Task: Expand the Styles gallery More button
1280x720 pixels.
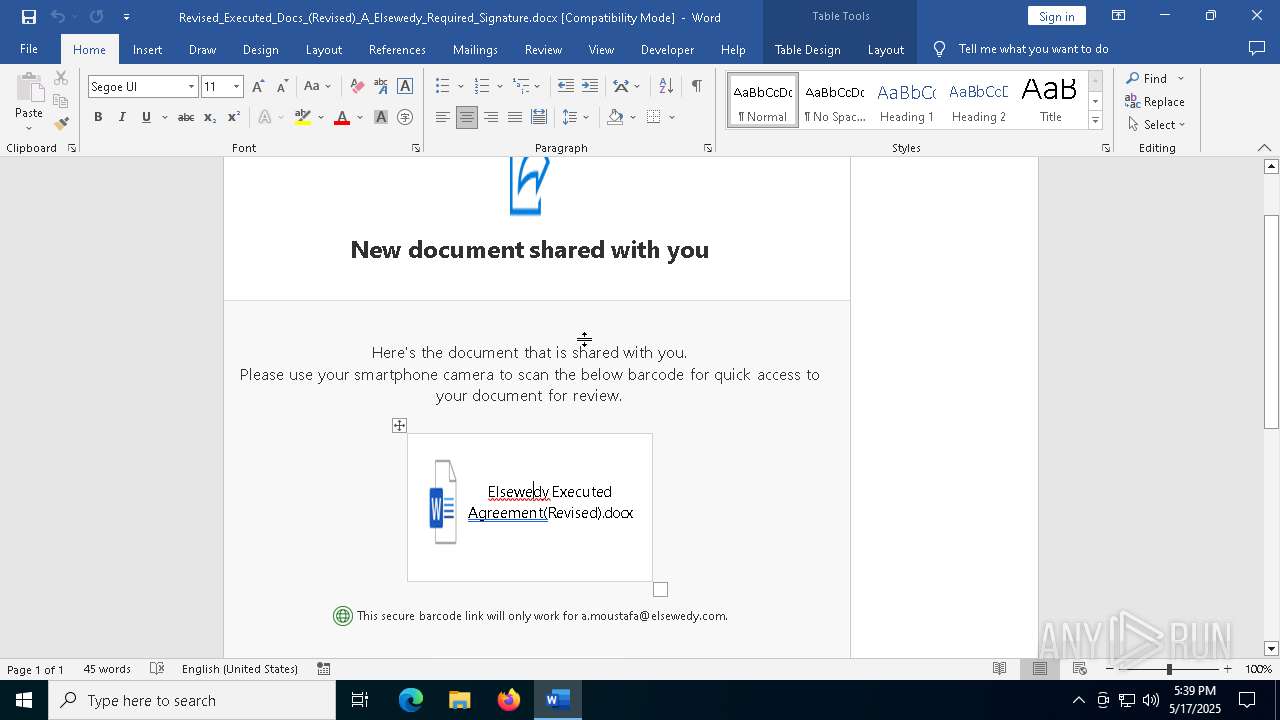Action: click(x=1095, y=120)
